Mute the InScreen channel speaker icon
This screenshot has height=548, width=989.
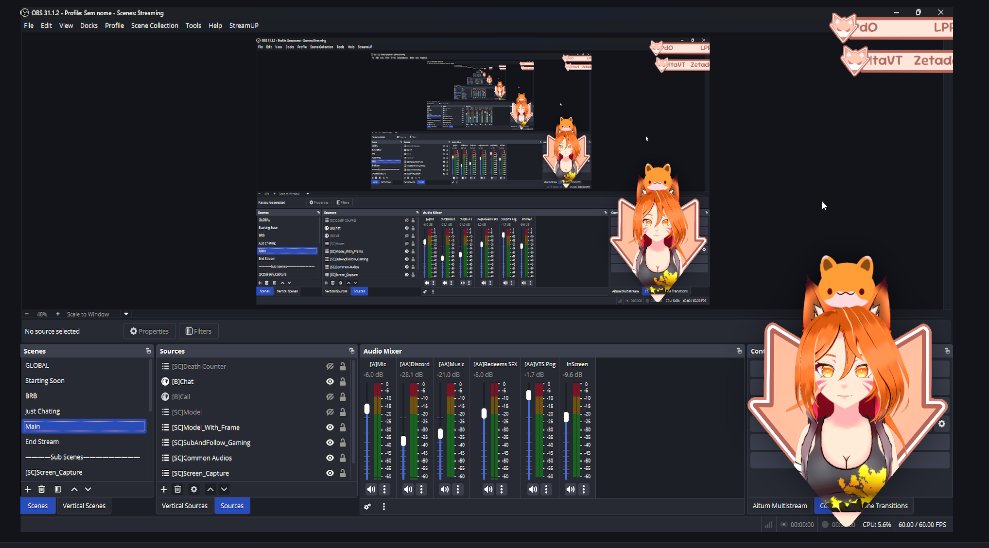[x=570, y=489]
